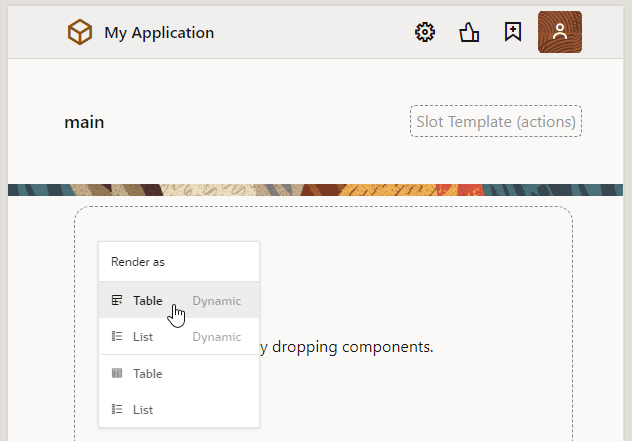Choose Table Dynamic from Render as menu
This screenshot has width=632, height=441.
click(x=179, y=300)
